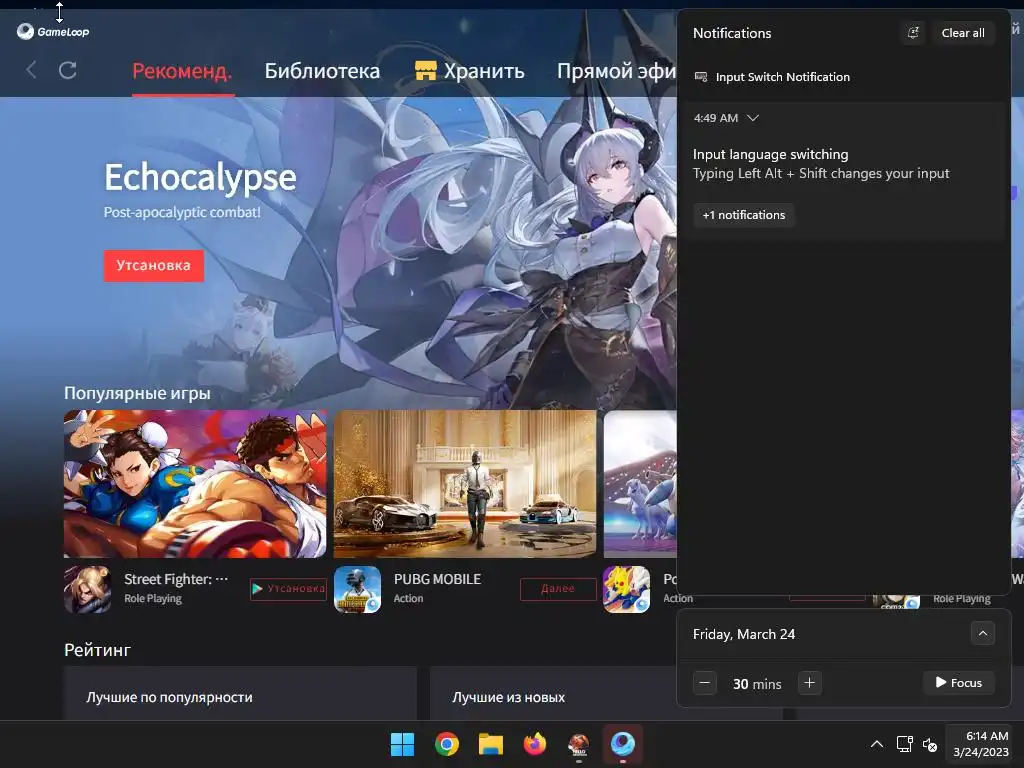Collapse the 4:49 AM notification chevron
The image size is (1024, 768).
752,118
